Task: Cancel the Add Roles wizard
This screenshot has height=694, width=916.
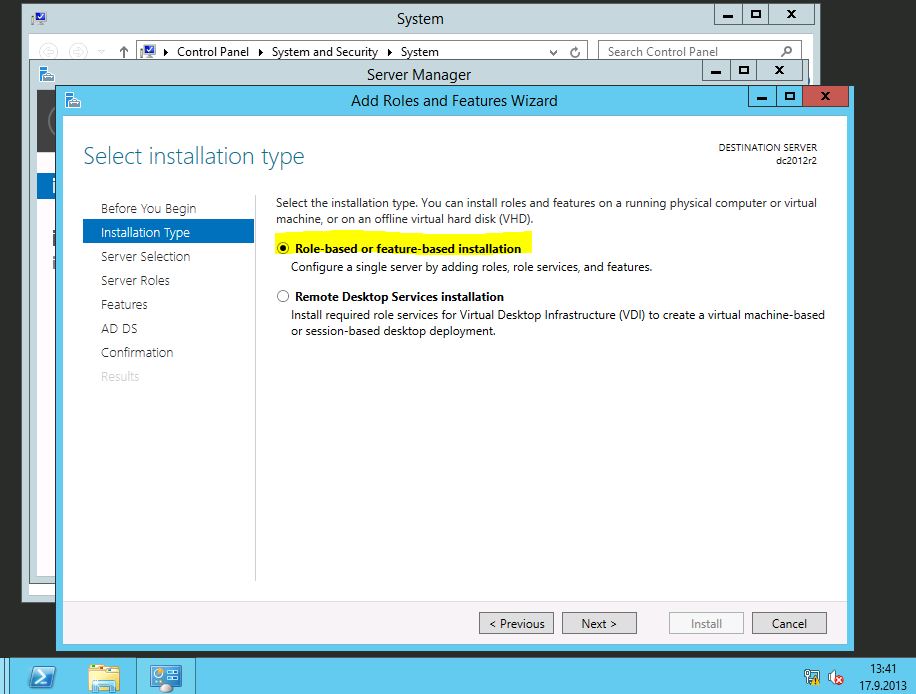Action: [789, 623]
